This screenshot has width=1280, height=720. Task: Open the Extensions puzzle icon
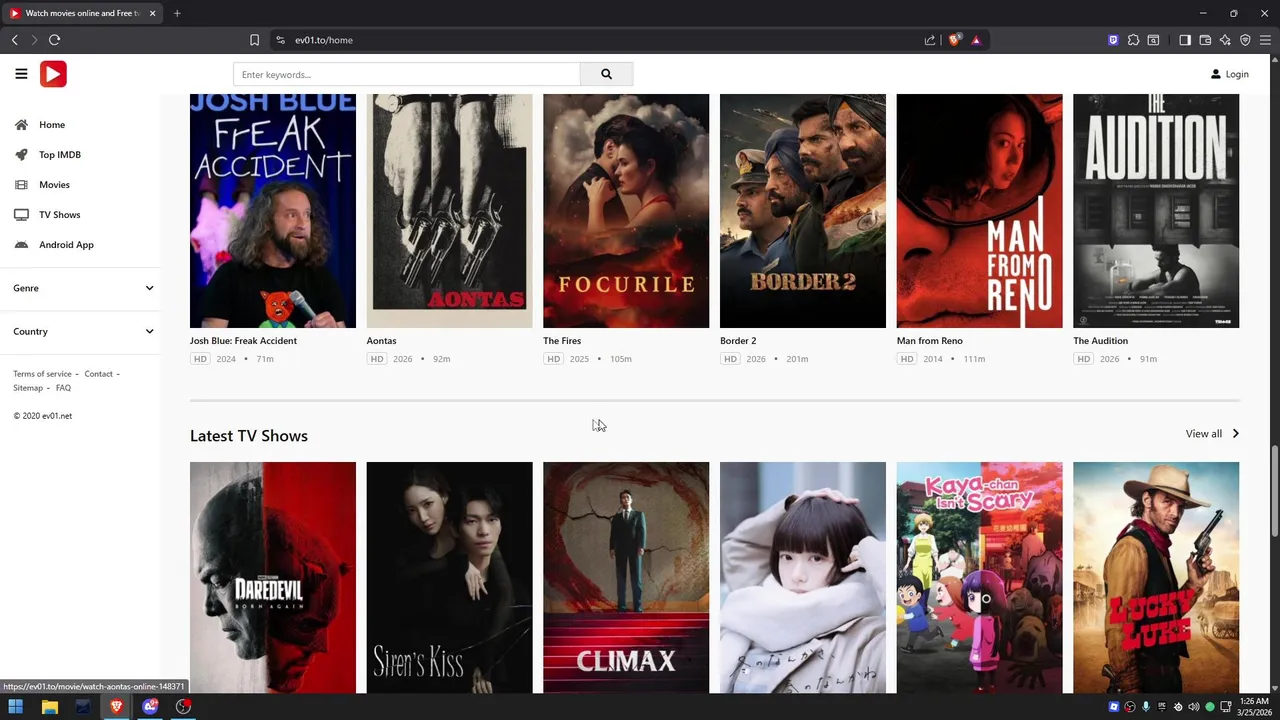click(x=1133, y=40)
